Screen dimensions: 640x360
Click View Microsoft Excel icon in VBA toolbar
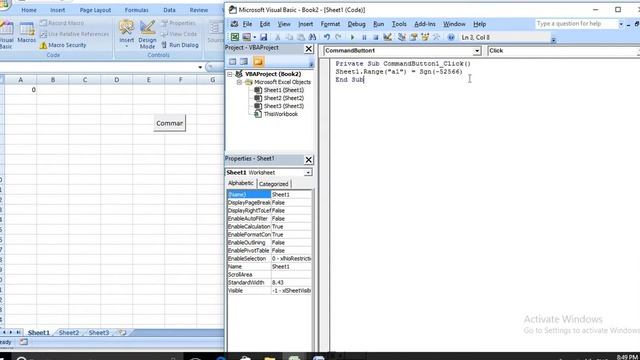[235, 37]
